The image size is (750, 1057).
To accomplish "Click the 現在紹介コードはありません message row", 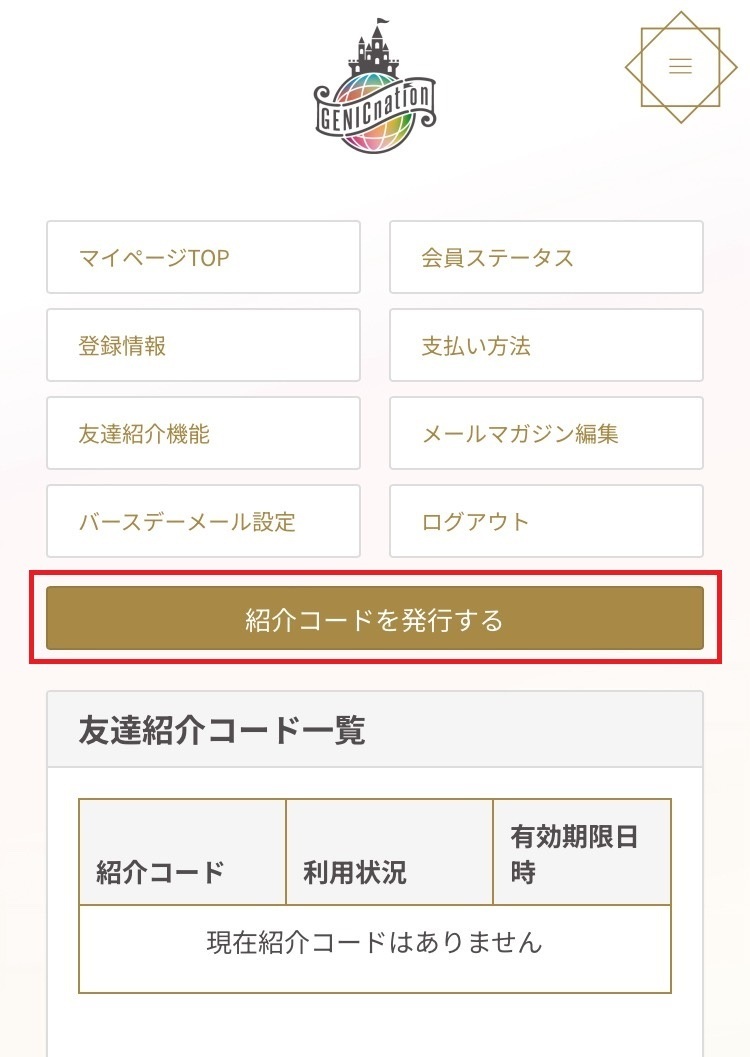I will click(x=375, y=942).
